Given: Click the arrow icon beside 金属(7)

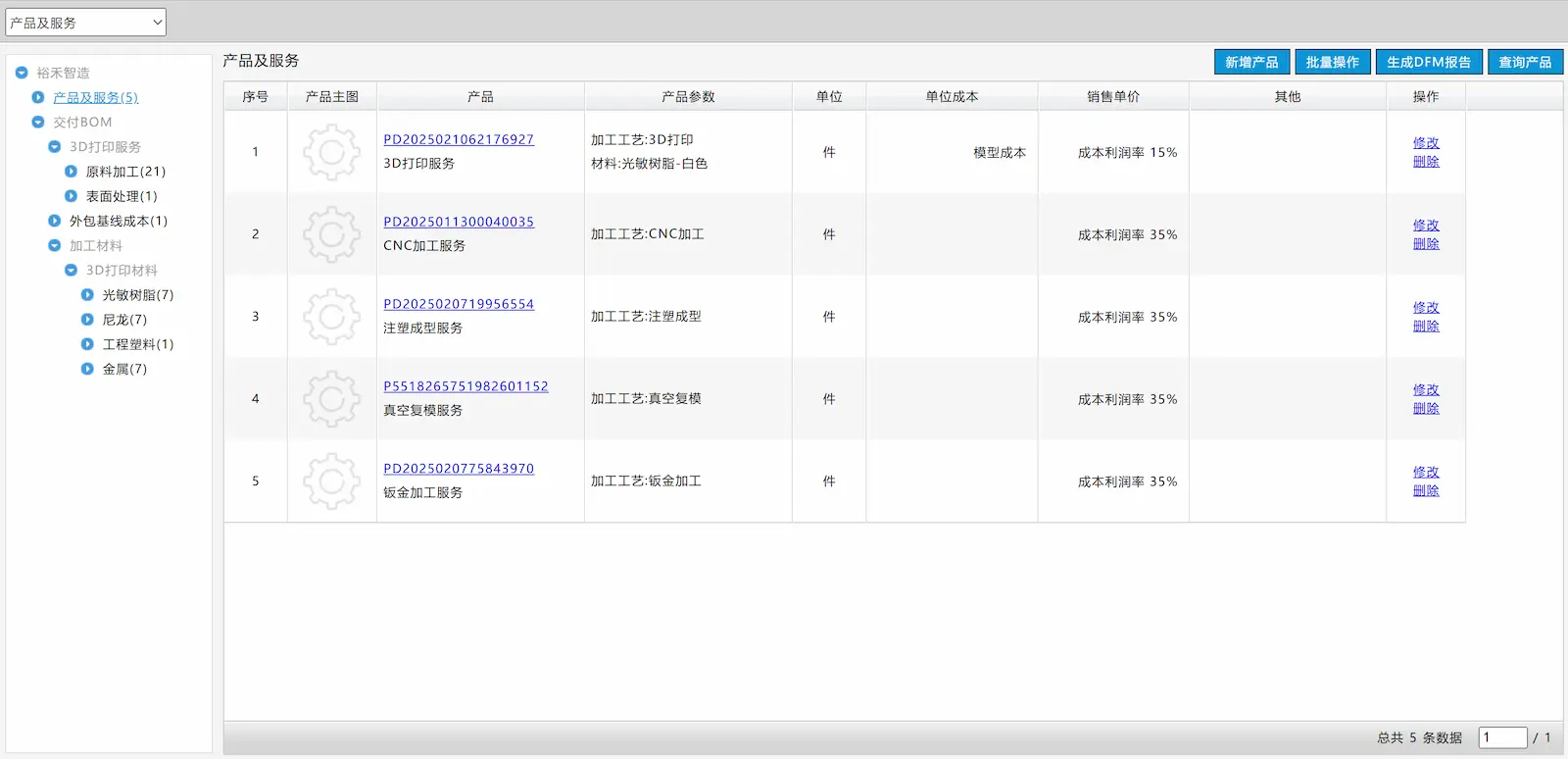Looking at the screenshot, I should [x=87, y=369].
